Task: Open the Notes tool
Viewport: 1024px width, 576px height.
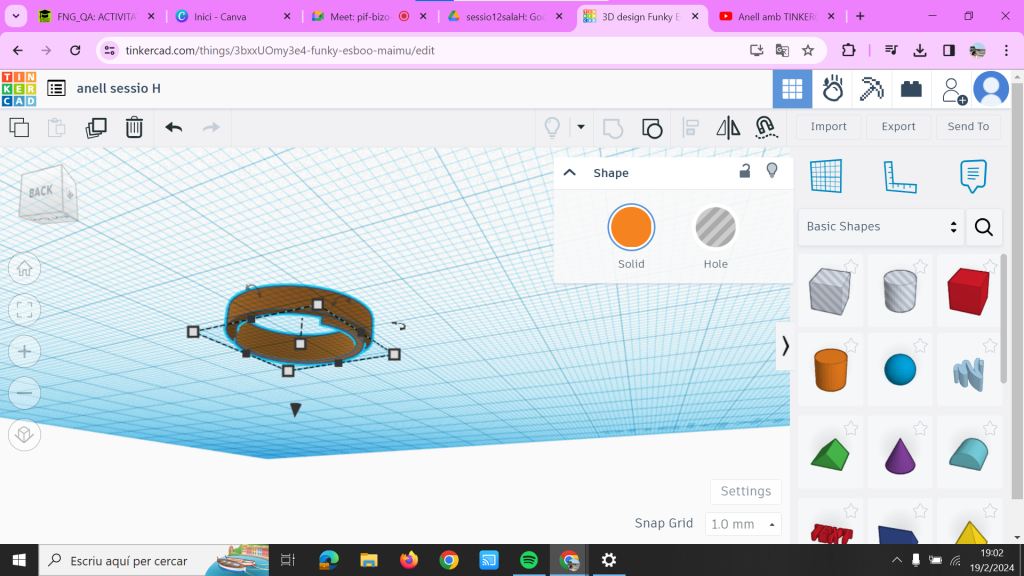Action: [x=973, y=176]
